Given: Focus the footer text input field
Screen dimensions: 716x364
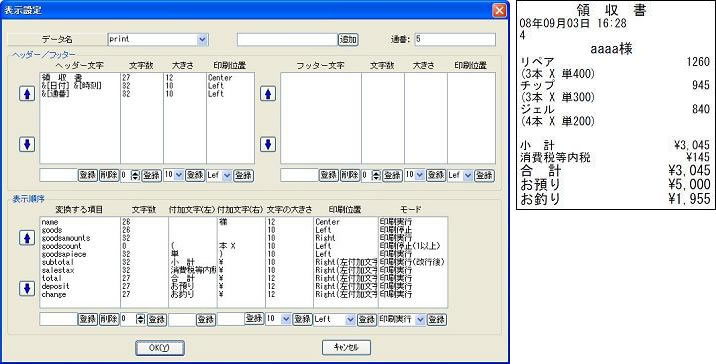Looking at the screenshot, I should click(x=299, y=175).
